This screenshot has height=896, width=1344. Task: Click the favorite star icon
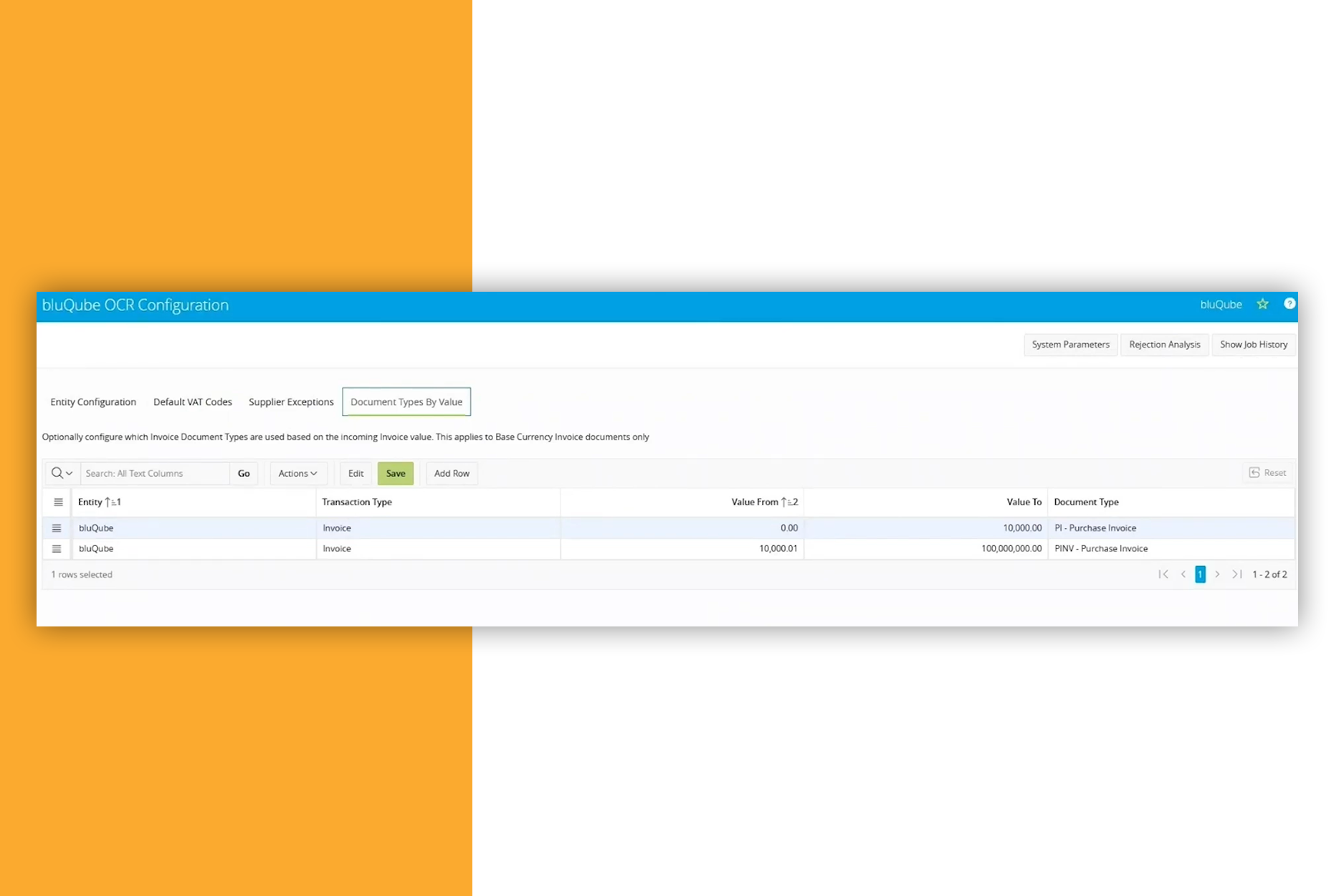1262,305
